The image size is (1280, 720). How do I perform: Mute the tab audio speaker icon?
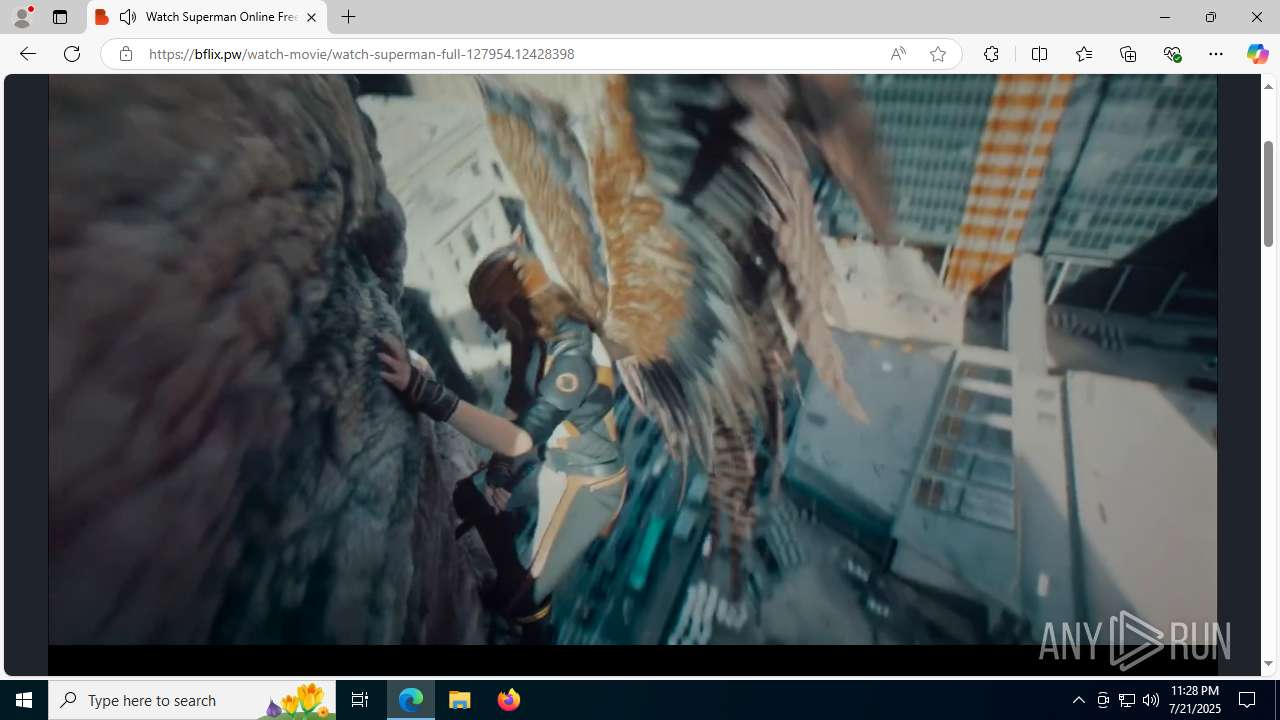click(128, 17)
